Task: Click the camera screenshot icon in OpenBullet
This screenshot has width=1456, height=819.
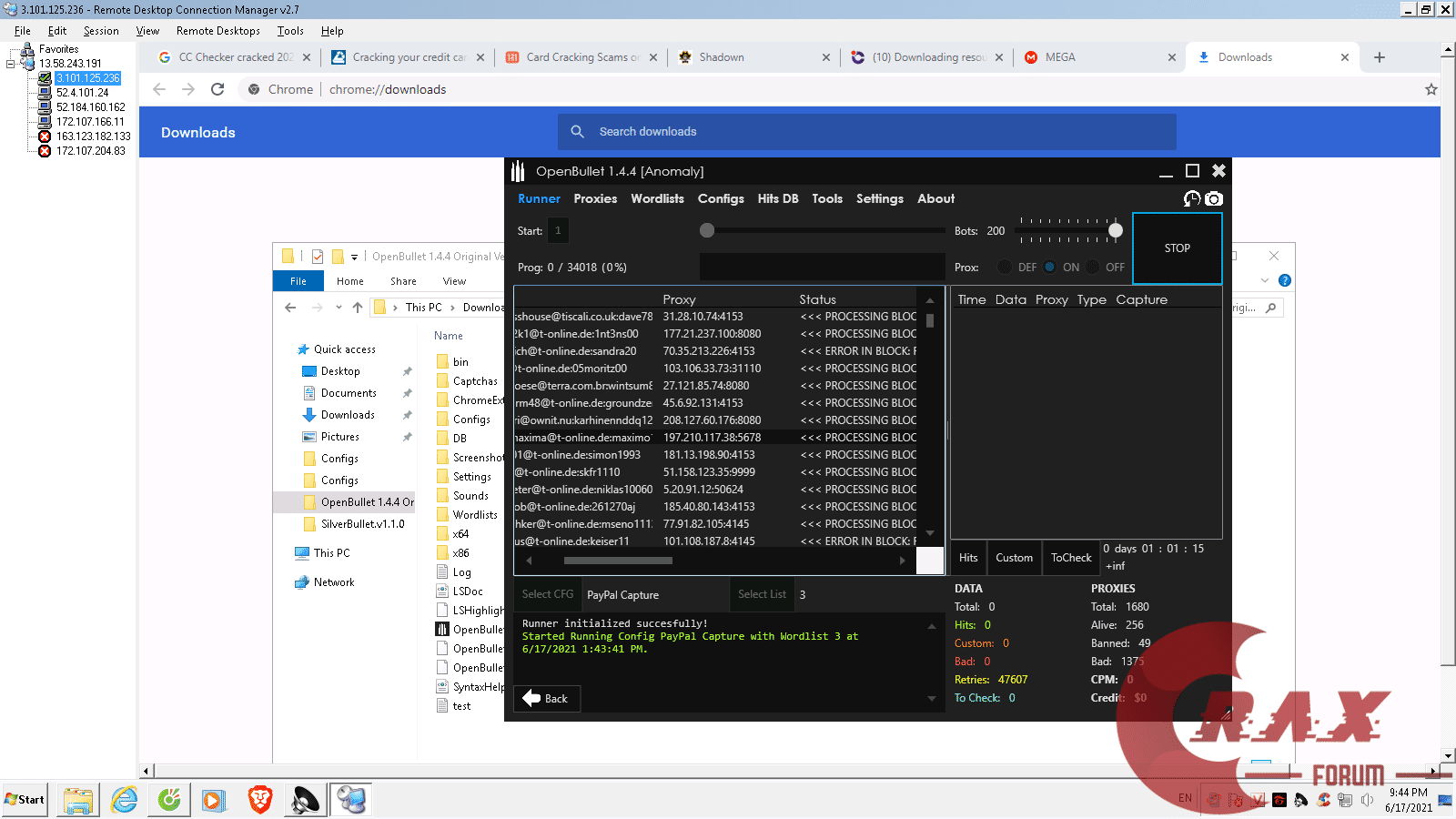Action: [1214, 198]
